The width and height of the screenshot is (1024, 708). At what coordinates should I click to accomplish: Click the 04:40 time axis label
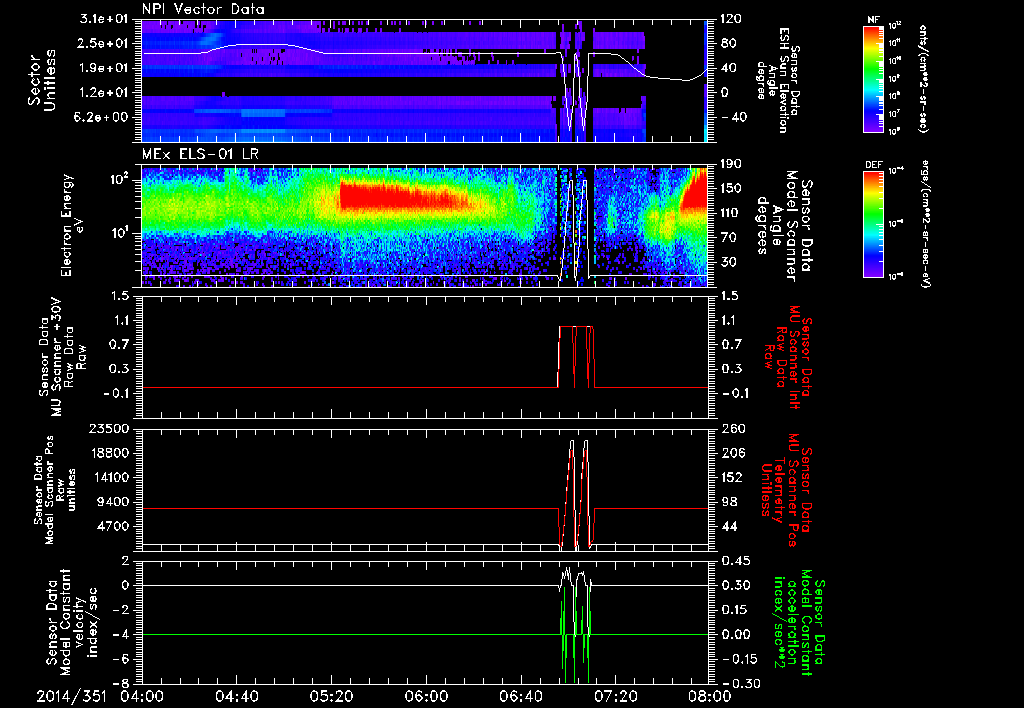pos(237,696)
